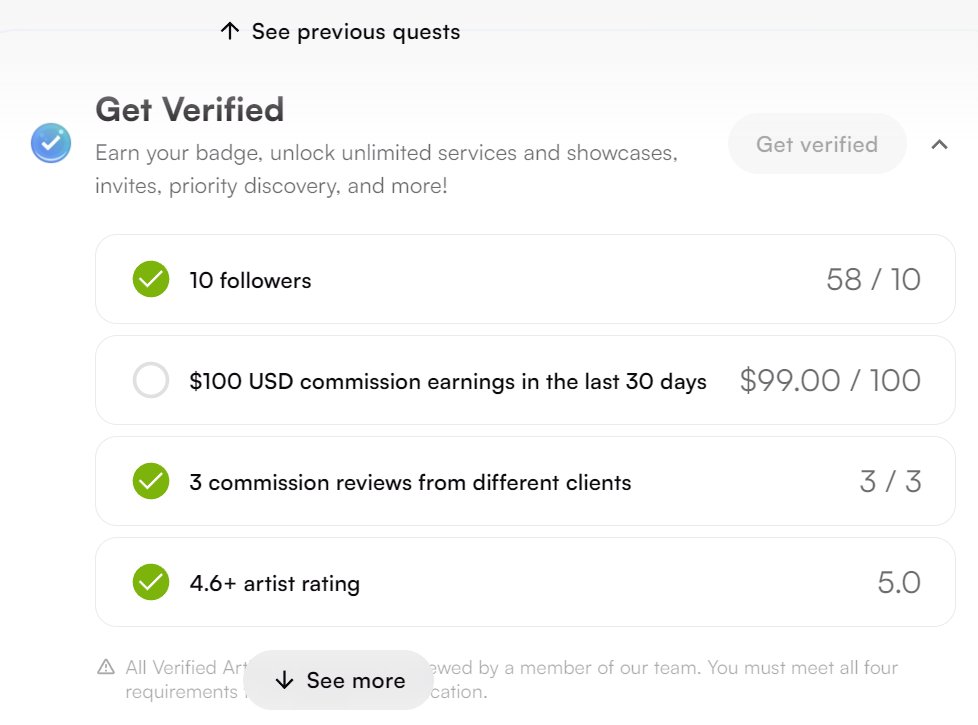Toggle the green check next to 10 followers
This screenshot has height=725, width=978.
pyautogui.click(x=151, y=280)
